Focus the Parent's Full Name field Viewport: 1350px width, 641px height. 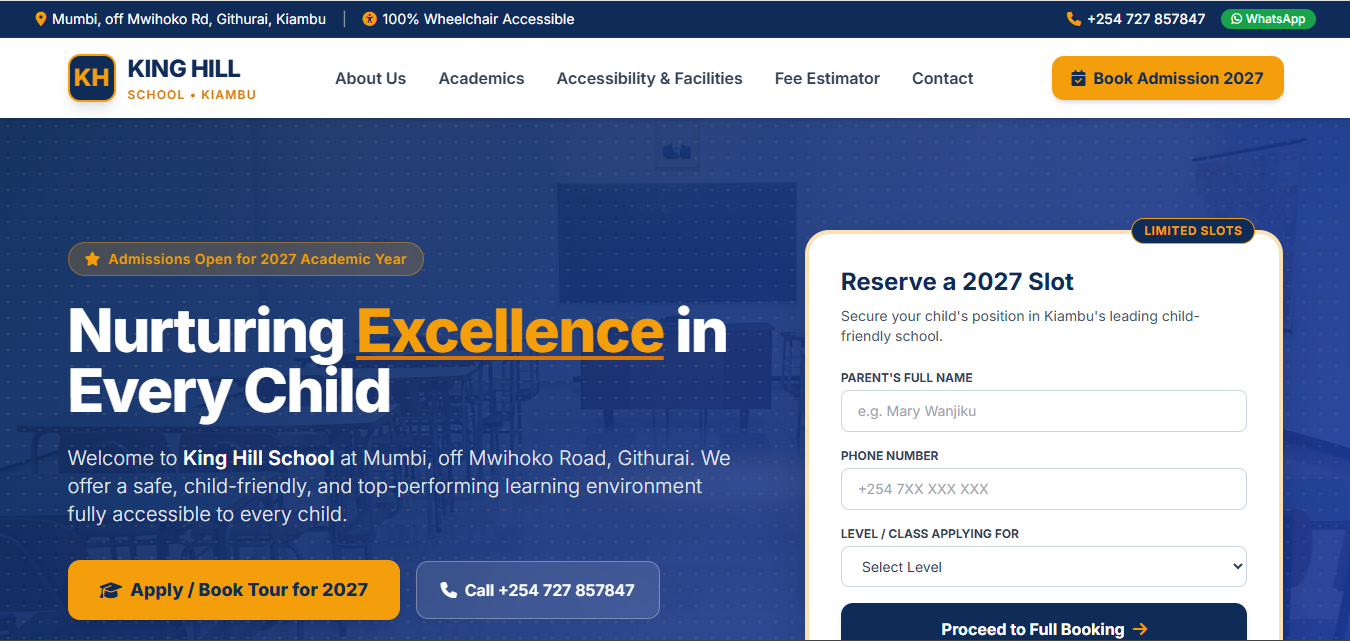[x=1044, y=411]
